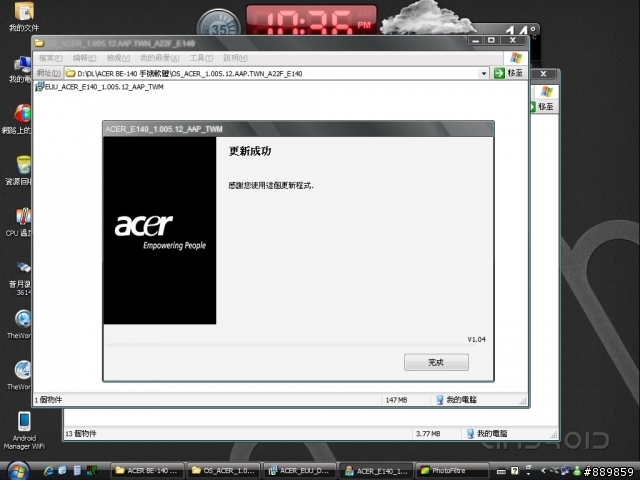Switch to PhotoFiltre taskbar item
Image resolution: width=640 pixels, height=480 pixels.
[452, 471]
